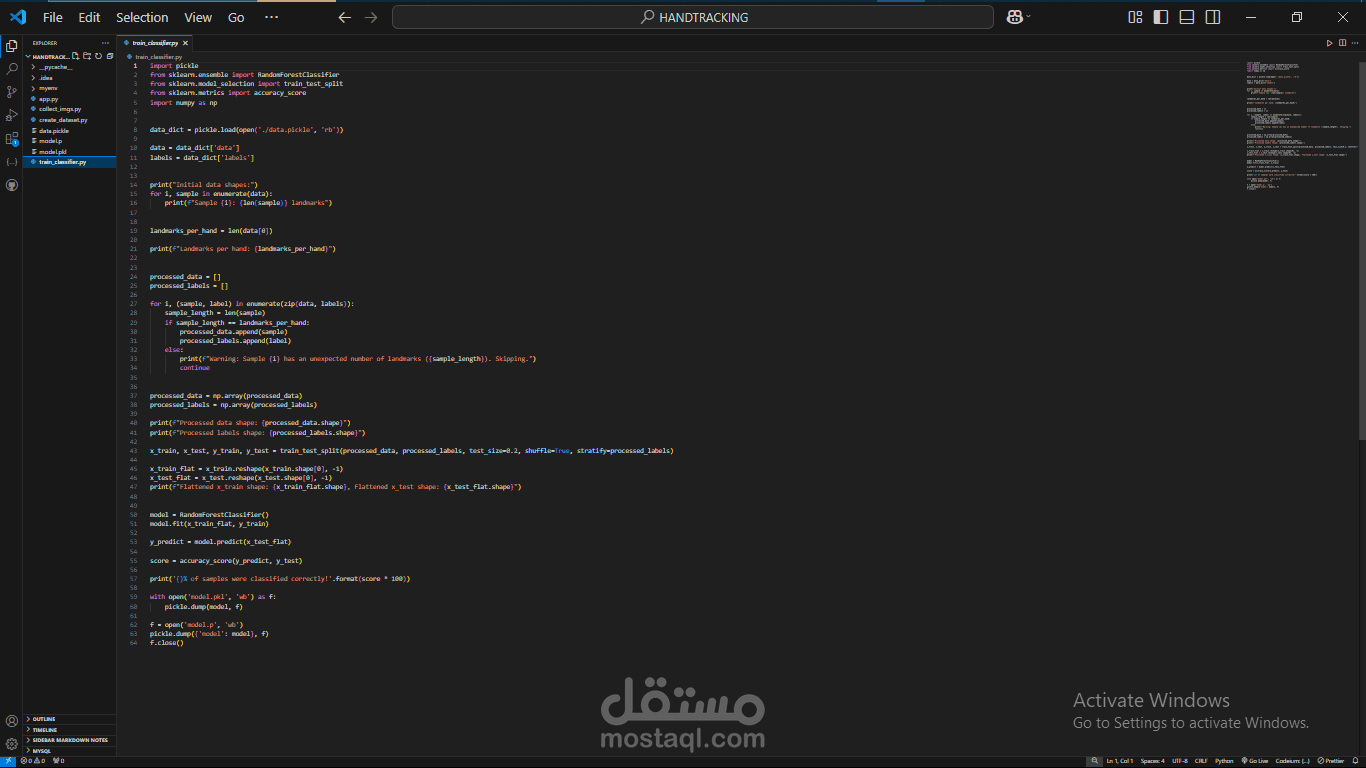The width and height of the screenshot is (1366, 768).
Task: Toggle the Panel visibility in title bar
Action: click(1186, 17)
